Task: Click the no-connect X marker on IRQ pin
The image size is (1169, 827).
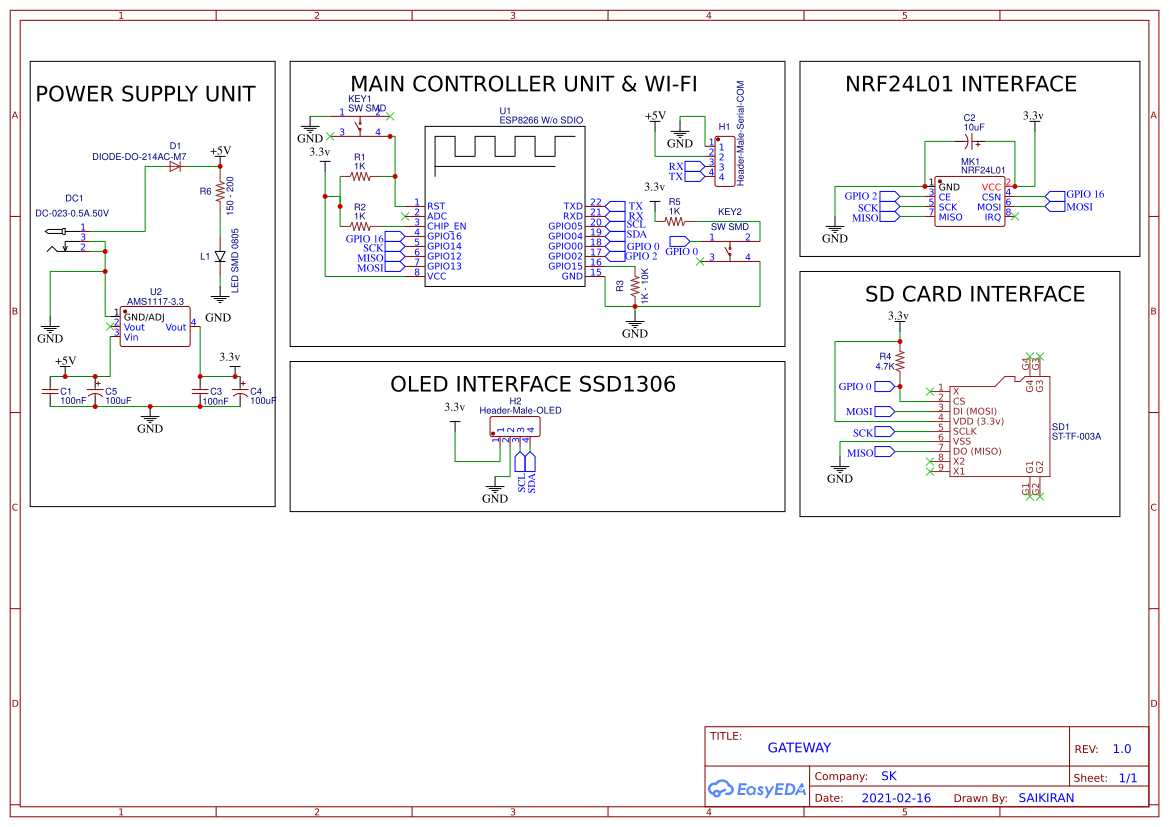Action: [1013, 216]
